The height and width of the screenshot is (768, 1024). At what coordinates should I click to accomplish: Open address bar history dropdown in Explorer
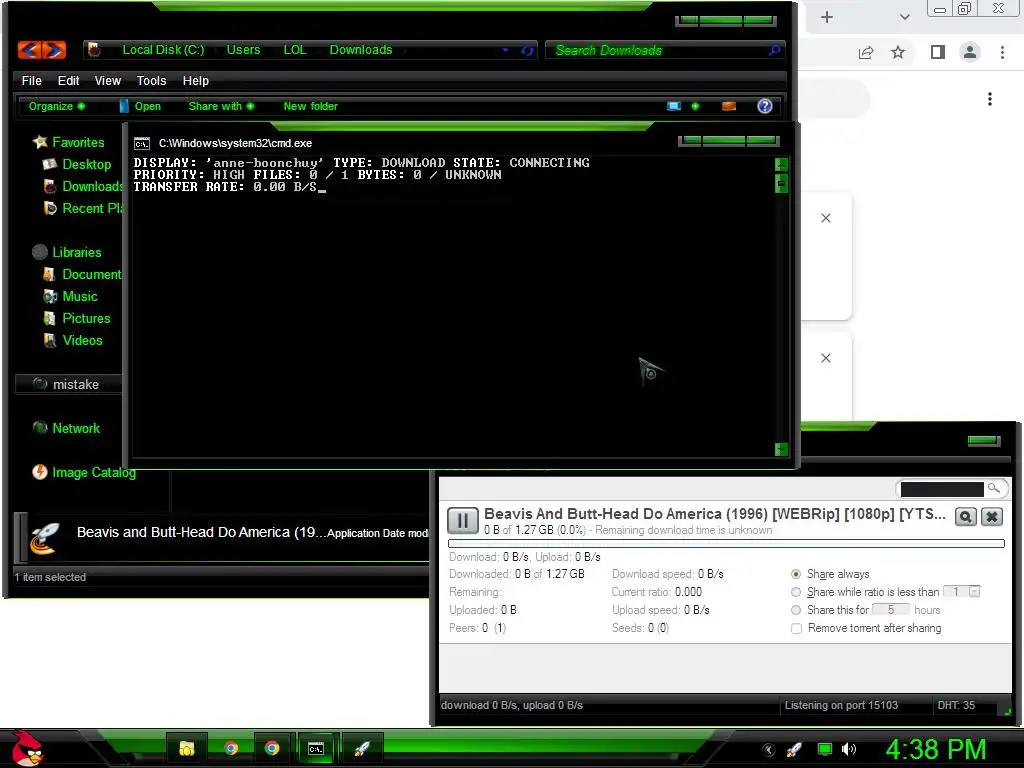505,50
